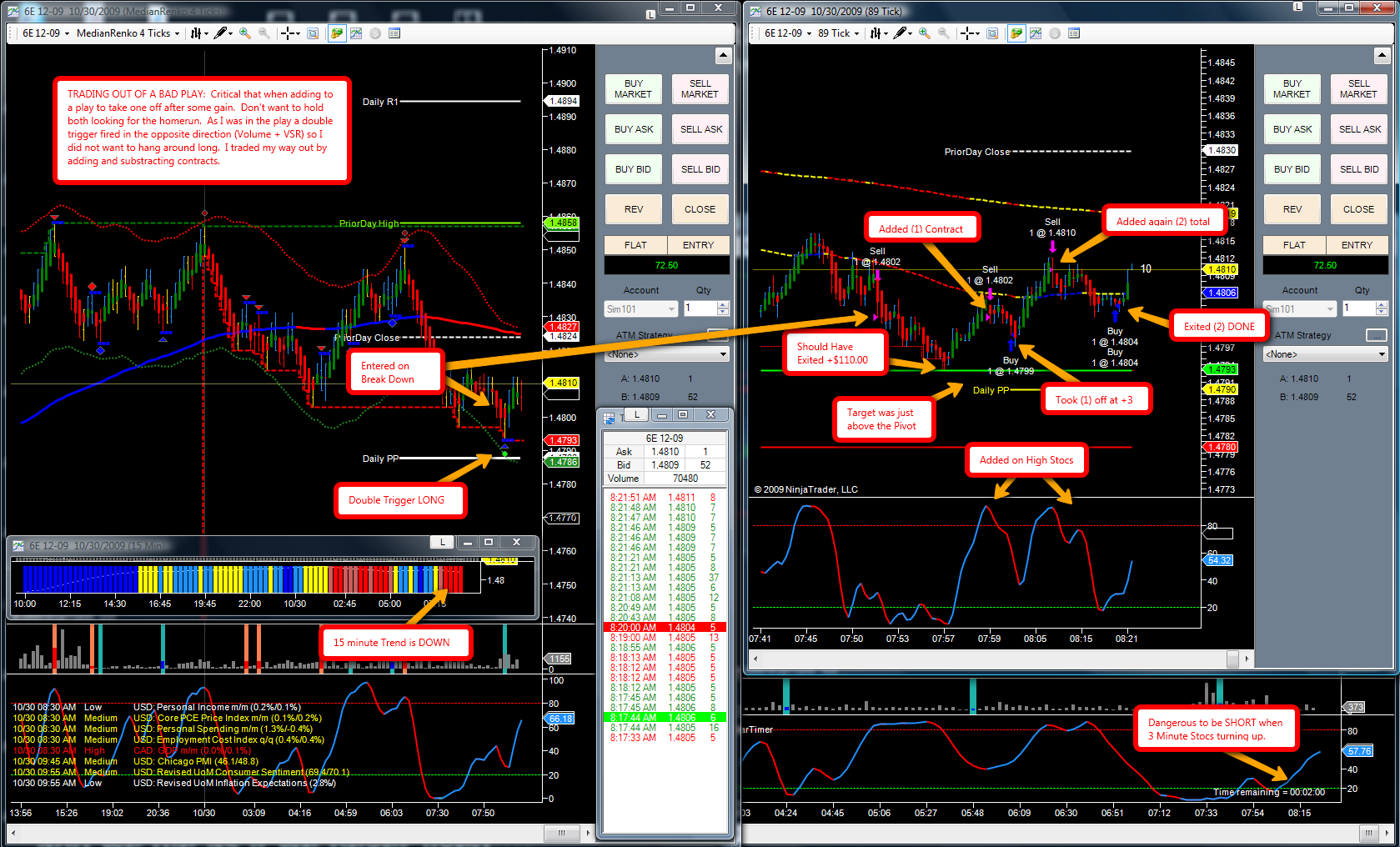Select crosshair cursor tool in MedianRenko chart toolbar
The height and width of the screenshot is (847, 1400).
click(x=289, y=33)
